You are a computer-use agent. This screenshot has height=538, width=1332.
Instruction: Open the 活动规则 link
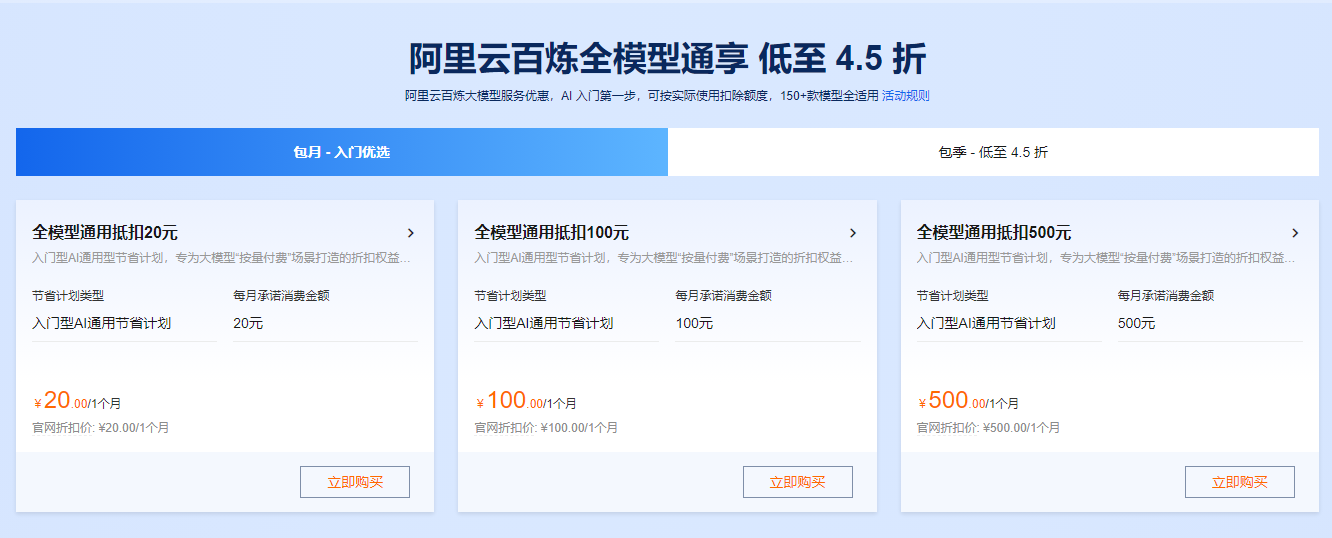905,96
